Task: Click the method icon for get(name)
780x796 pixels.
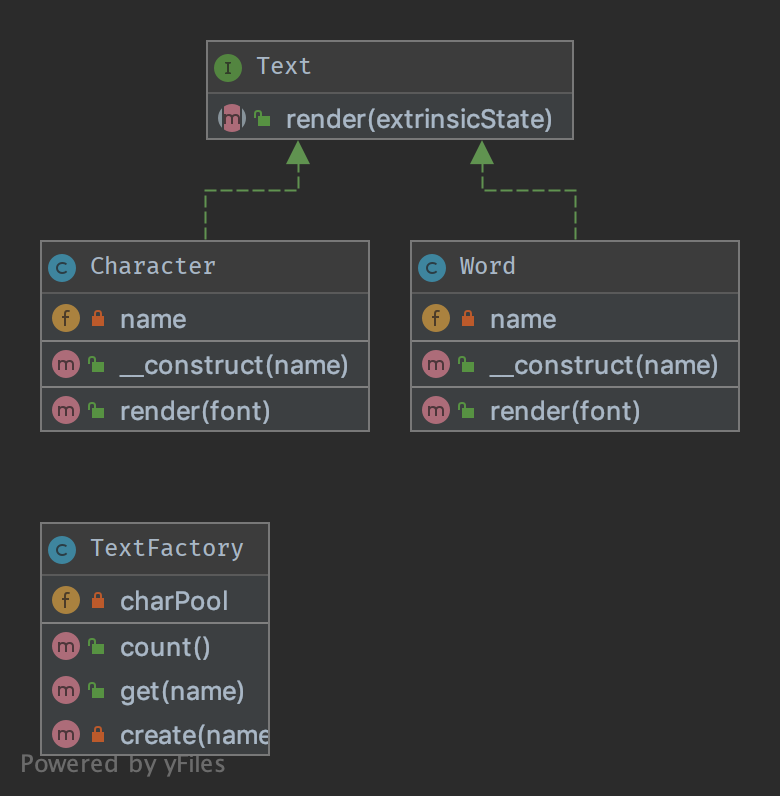Action: click(x=66, y=690)
